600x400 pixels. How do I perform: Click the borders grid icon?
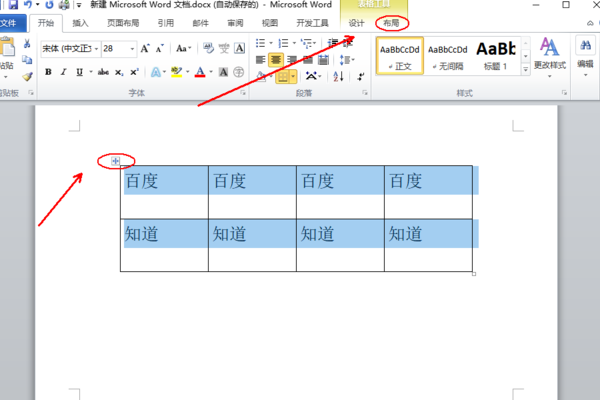click(283, 77)
